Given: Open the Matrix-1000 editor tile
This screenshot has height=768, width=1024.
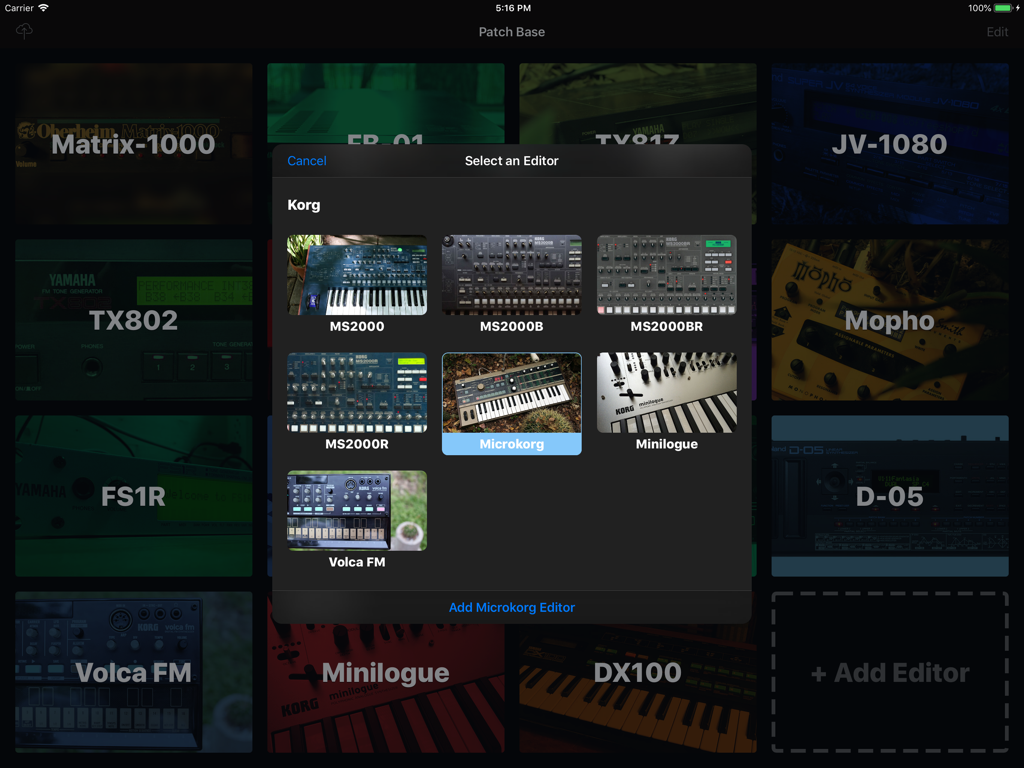Looking at the screenshot, I should pyautogui.click(x=133, y=143).
